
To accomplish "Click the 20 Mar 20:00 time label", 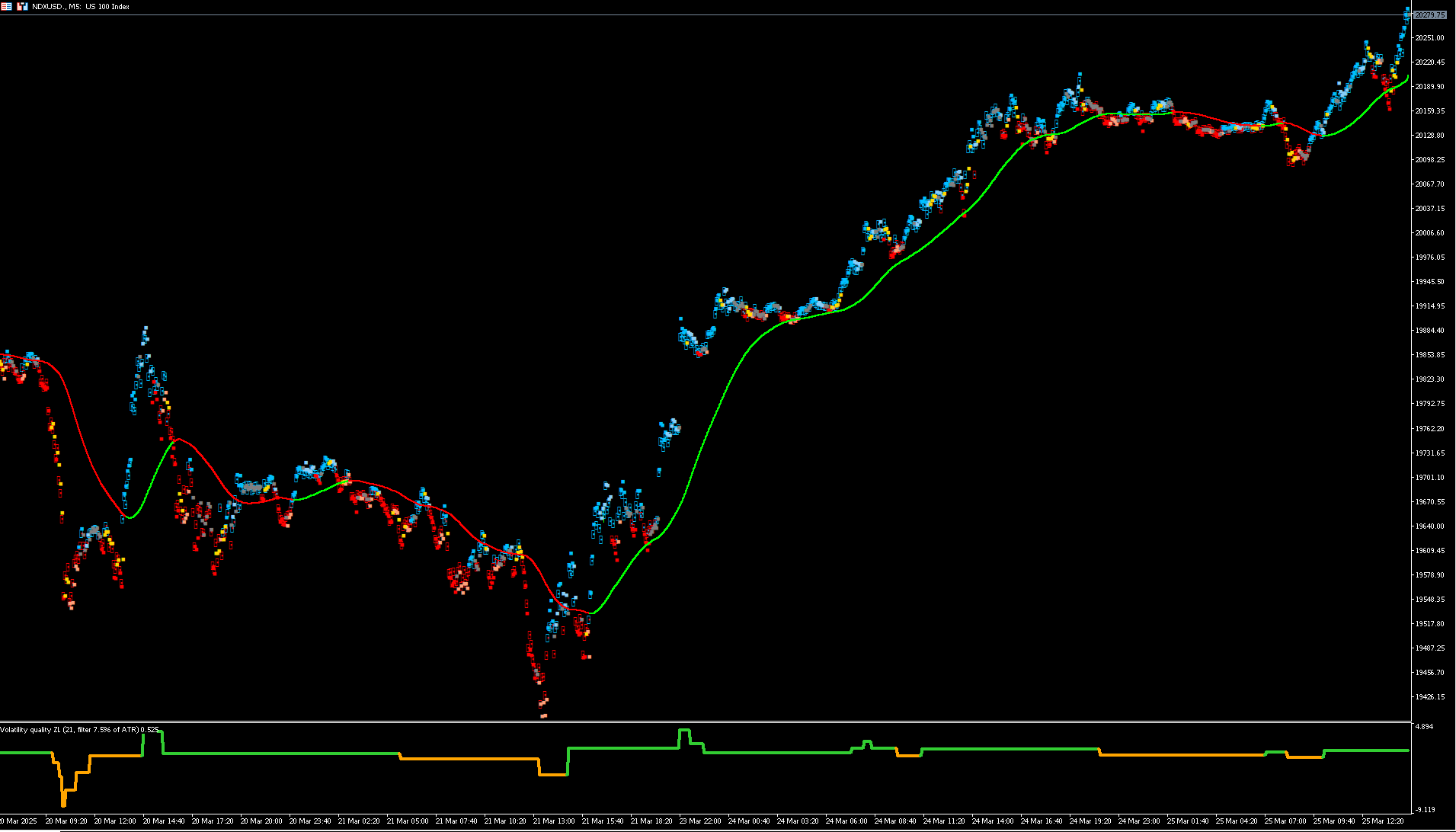I will [x=261, y=821].
